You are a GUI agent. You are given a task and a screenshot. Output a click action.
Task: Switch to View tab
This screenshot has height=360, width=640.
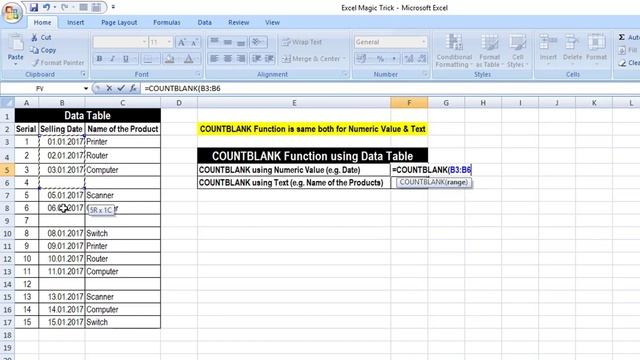[x=272, y=22]
